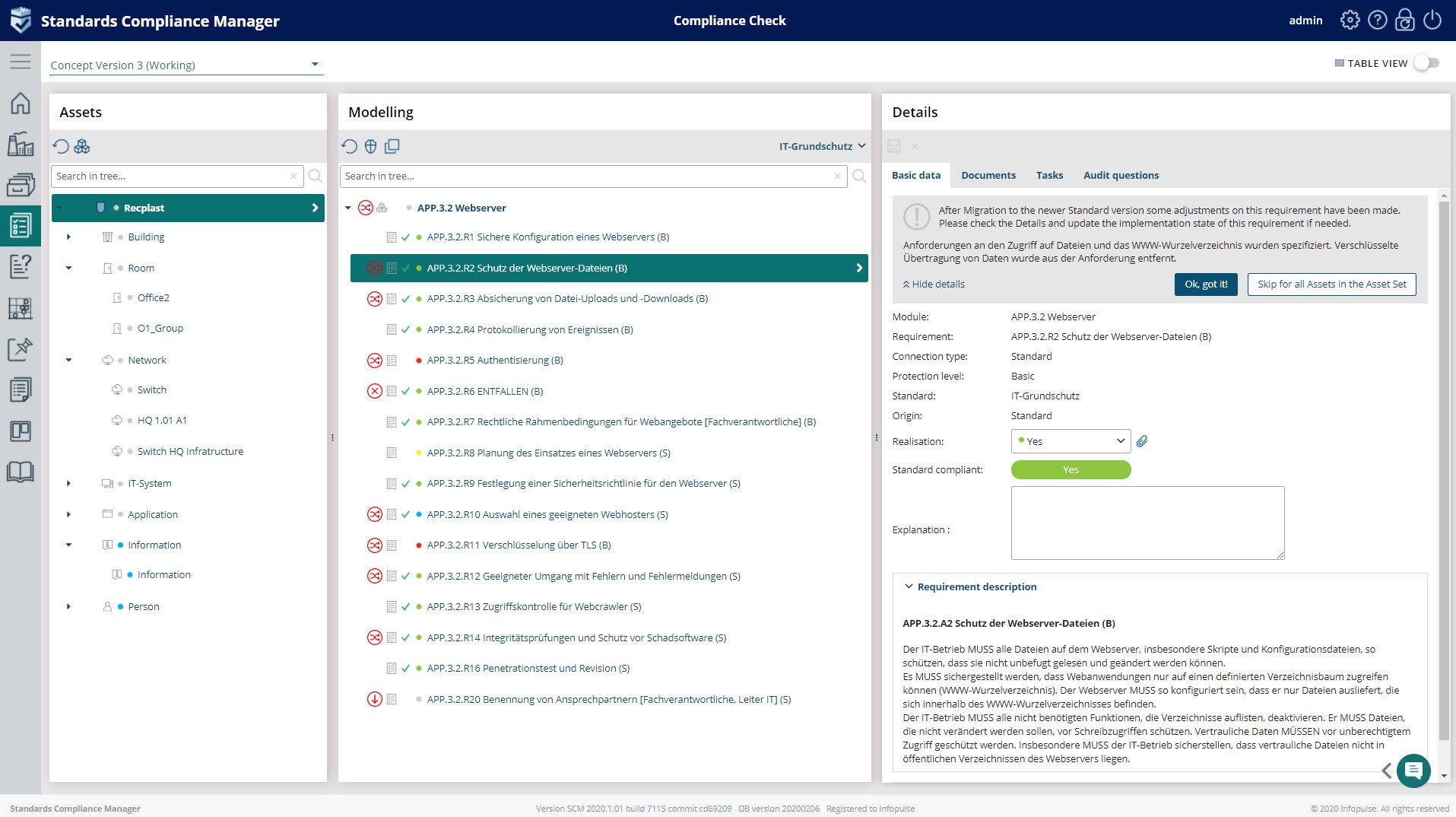Open the board layout sidebar icon
The width and height of the screenshot is (1456, 817).
pos(21,431)
